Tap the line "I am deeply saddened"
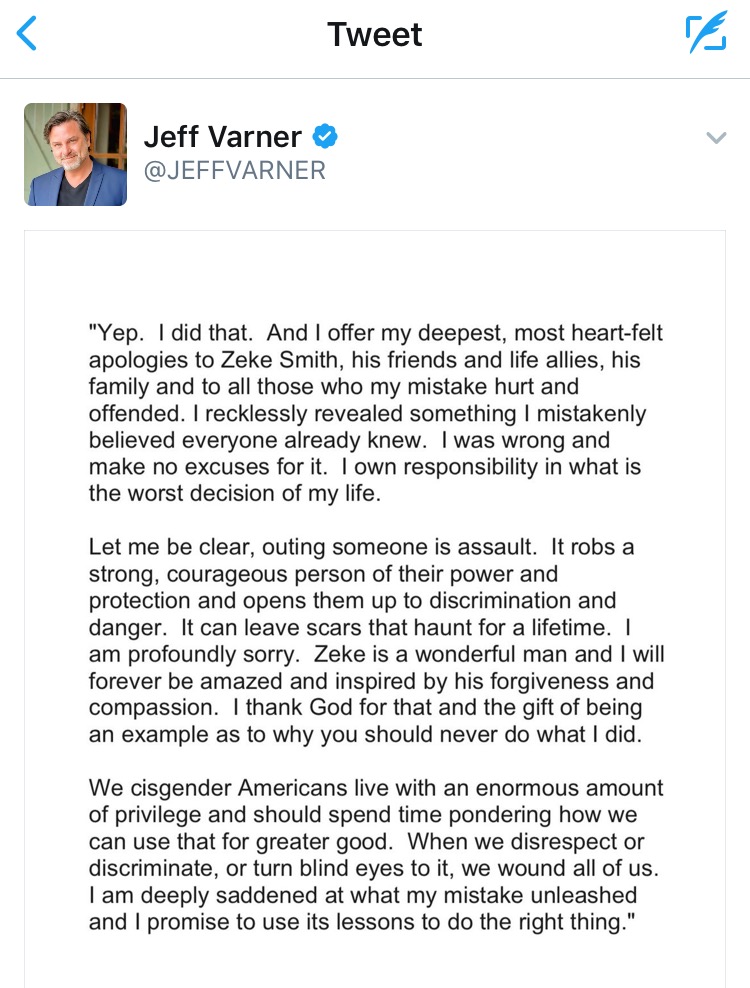 tap(363, 895)
